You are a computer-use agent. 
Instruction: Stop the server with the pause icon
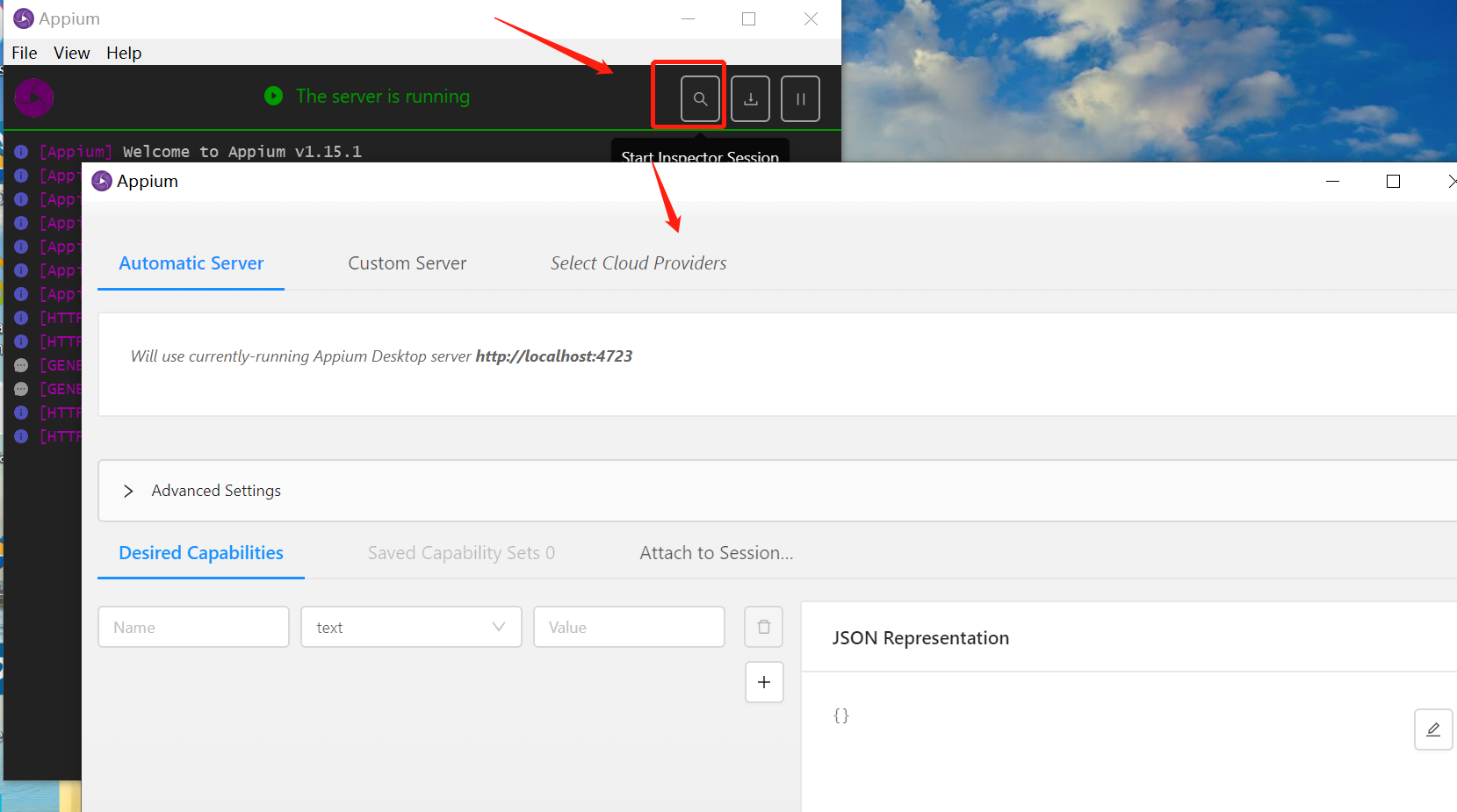pos(800,98)
